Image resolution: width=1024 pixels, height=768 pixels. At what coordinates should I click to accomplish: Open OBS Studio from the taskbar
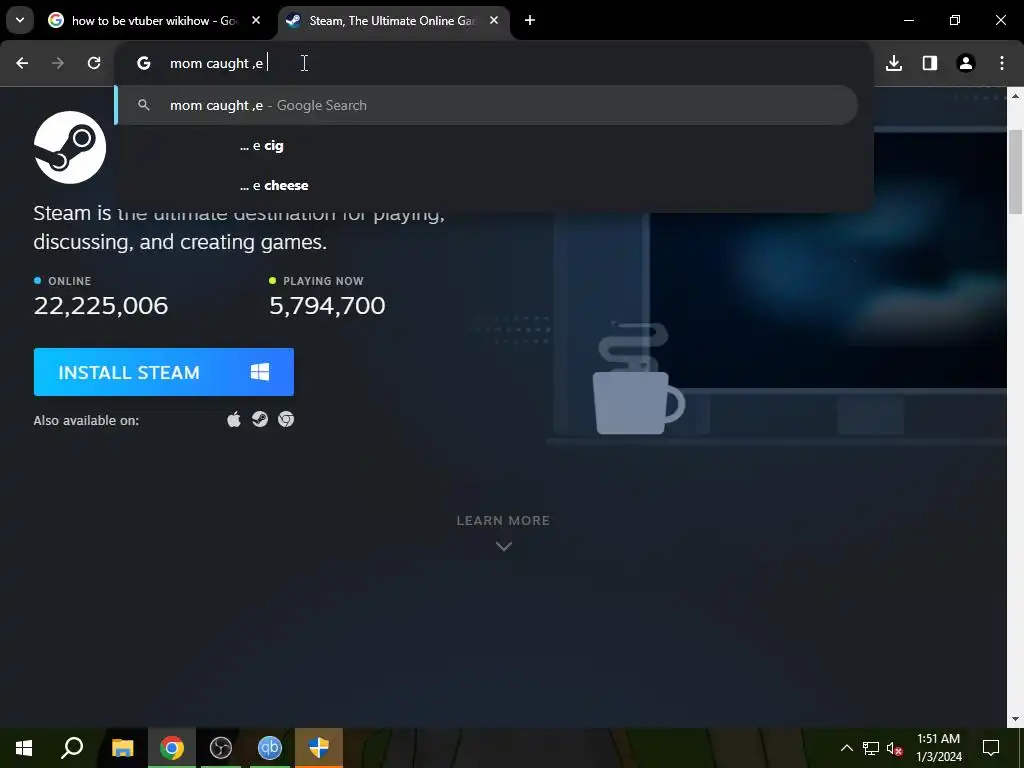[221, 748]
